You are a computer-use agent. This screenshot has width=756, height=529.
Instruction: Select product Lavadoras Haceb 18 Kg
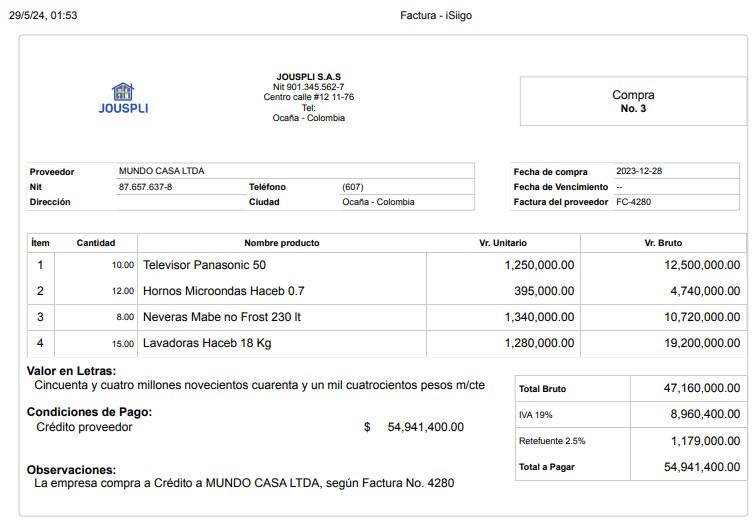pos(207,343)
